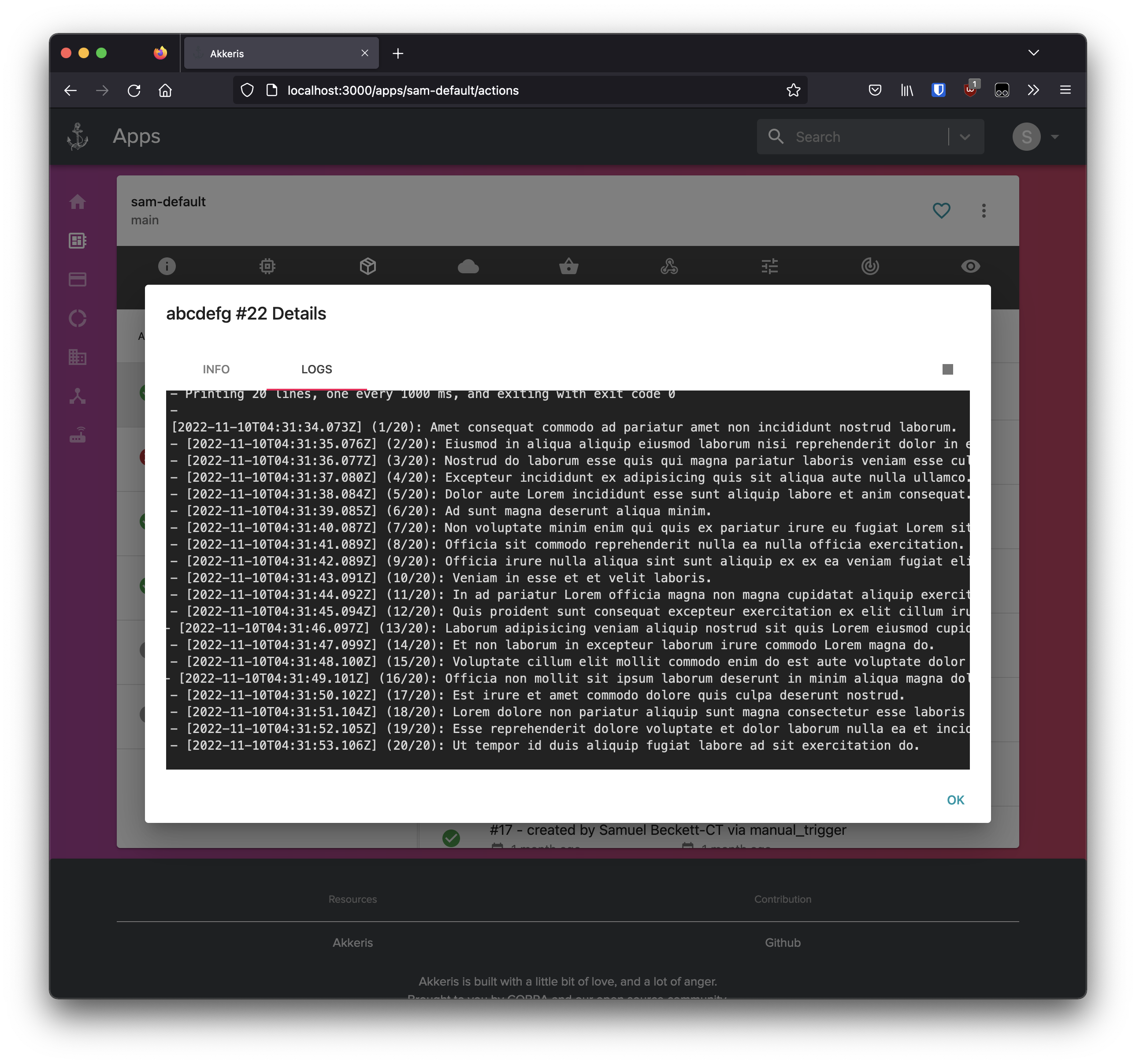Toggle the favorite heart for sam-default
Screen dimensions: 1136x1064
click(x=941, y=210)
